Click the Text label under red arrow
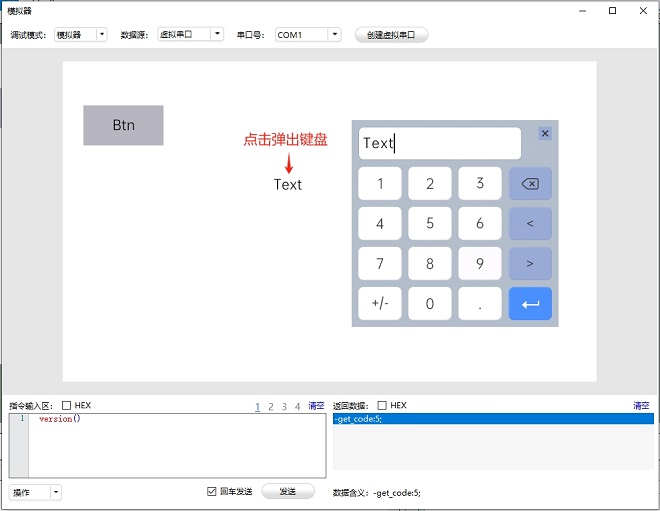Viewport: 660px width, 511px height. point(288,184)
